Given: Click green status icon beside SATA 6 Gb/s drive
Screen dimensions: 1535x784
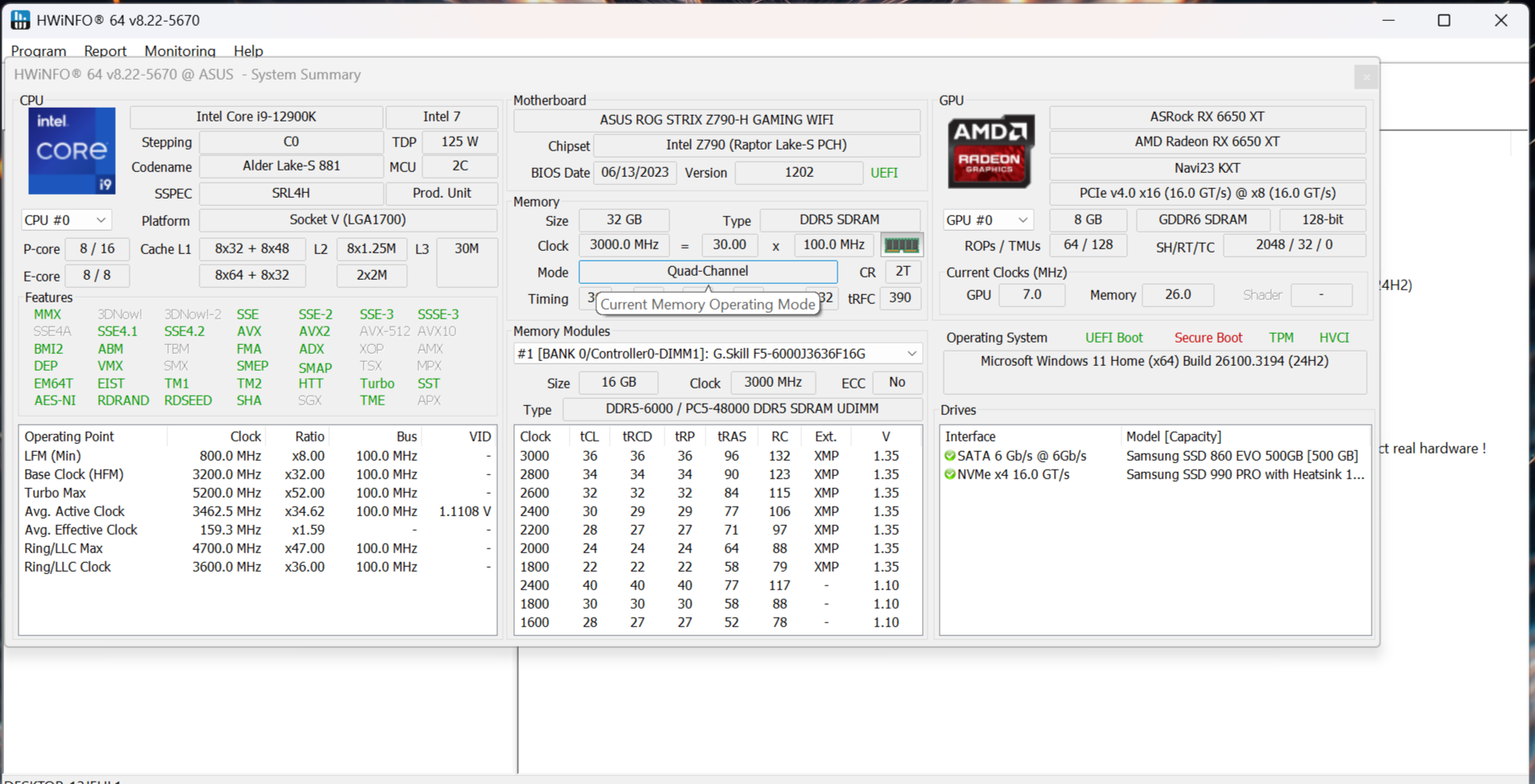Looking at the screenshot, I should click(x=950, y=456).
